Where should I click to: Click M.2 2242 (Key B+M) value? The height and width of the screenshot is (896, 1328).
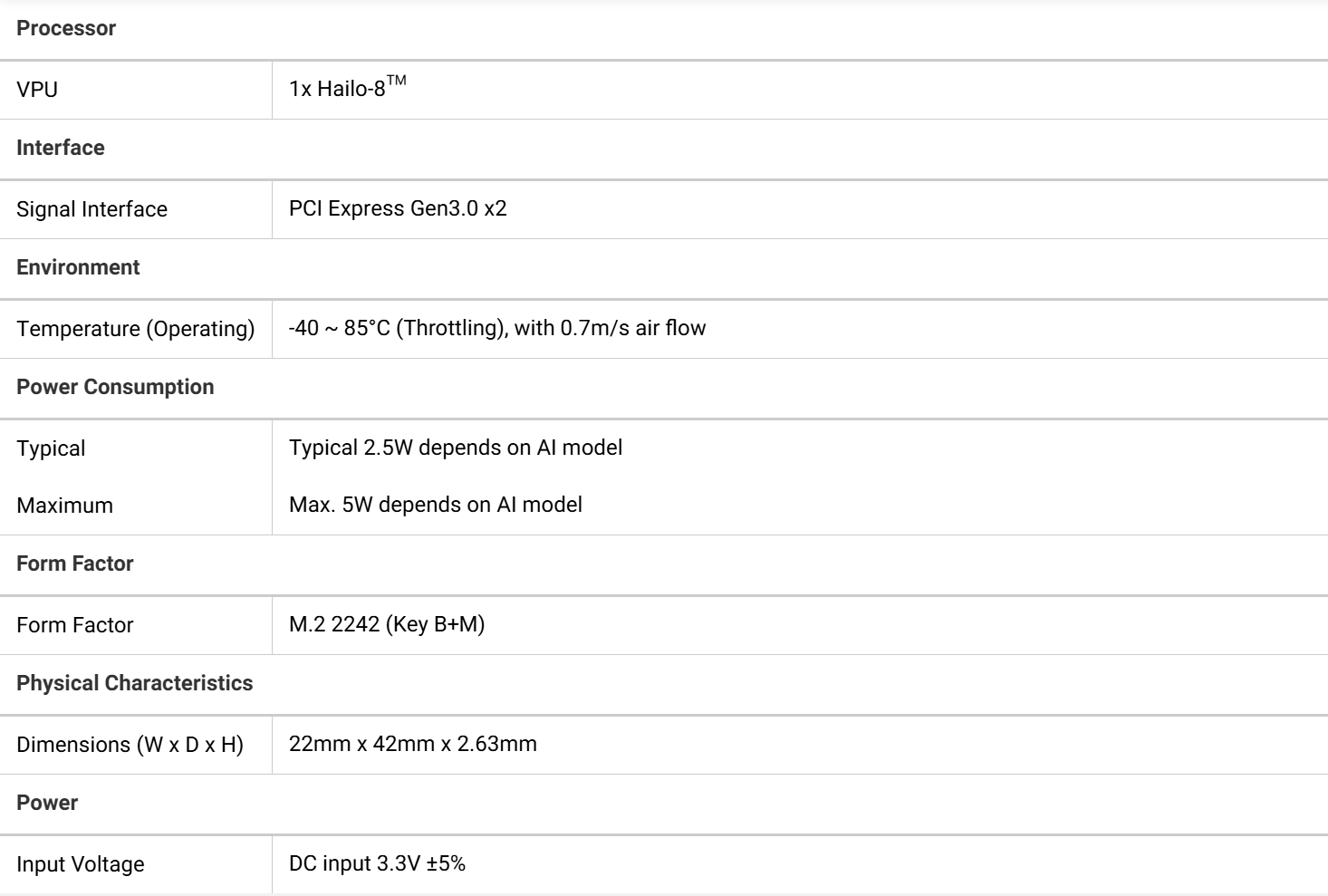pos(387,624)
